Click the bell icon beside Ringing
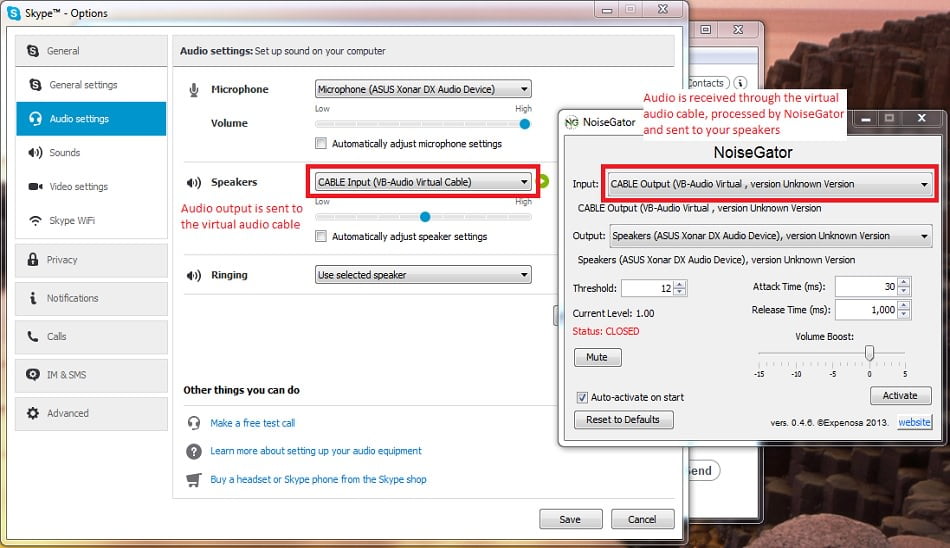 pos(194,275)
